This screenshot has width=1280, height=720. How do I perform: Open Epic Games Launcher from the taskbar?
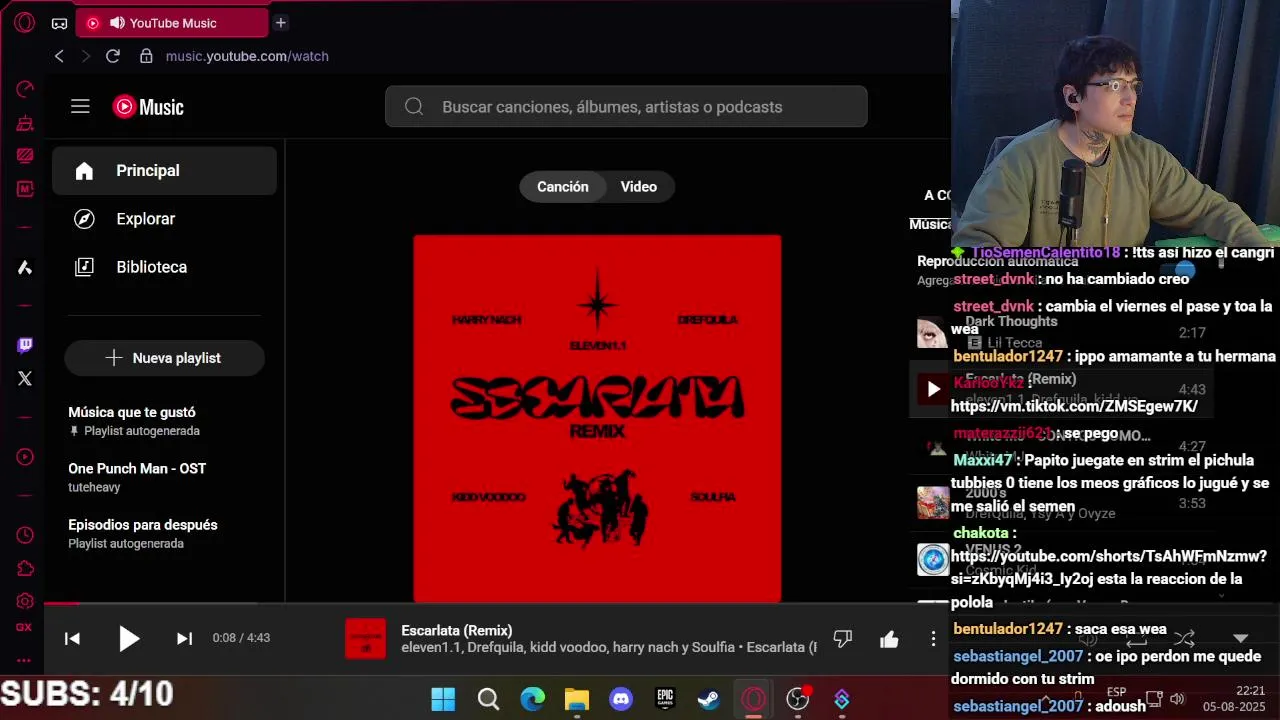tap(665, 699)
